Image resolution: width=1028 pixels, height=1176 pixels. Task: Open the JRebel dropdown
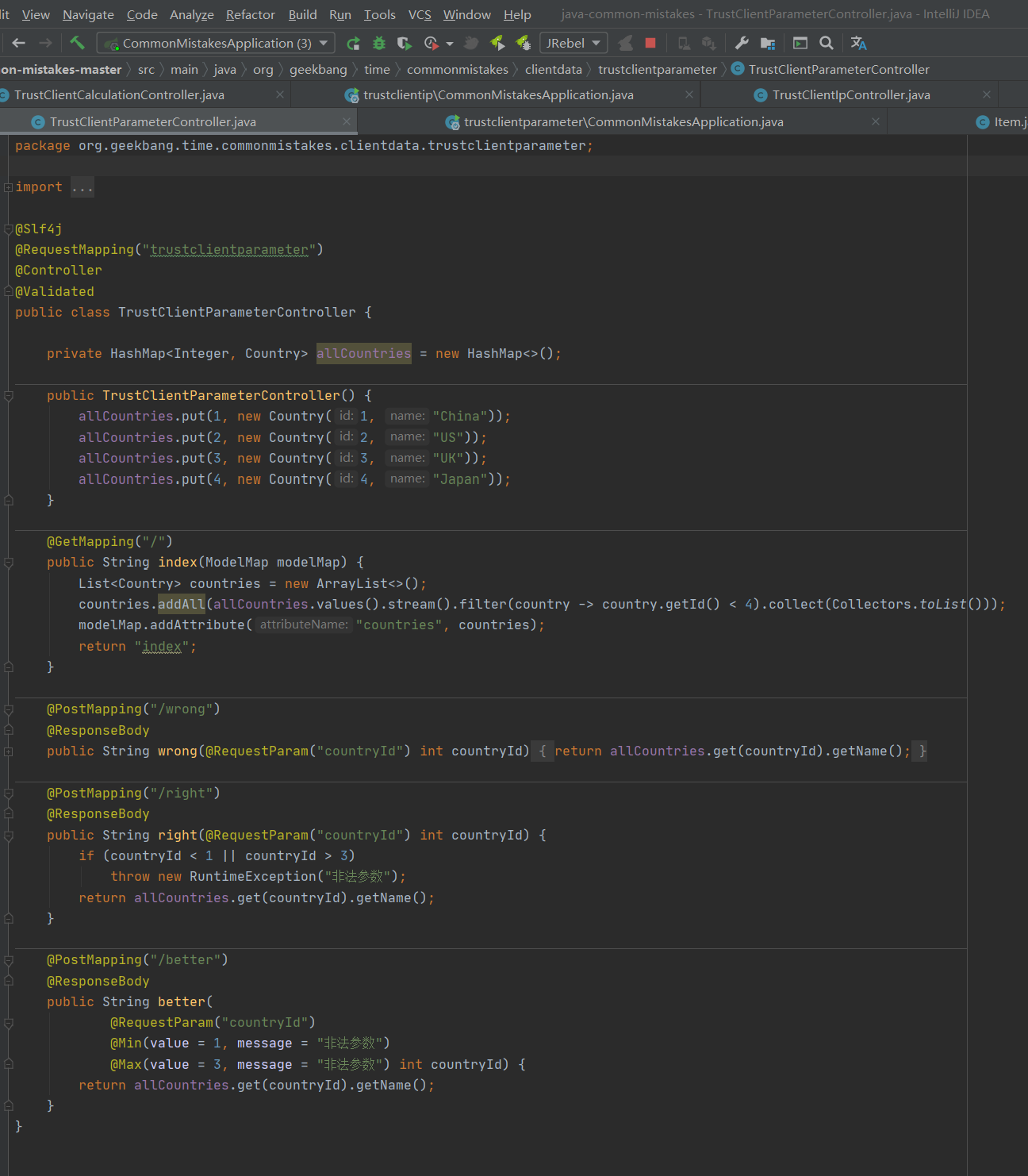pos(573,43)
